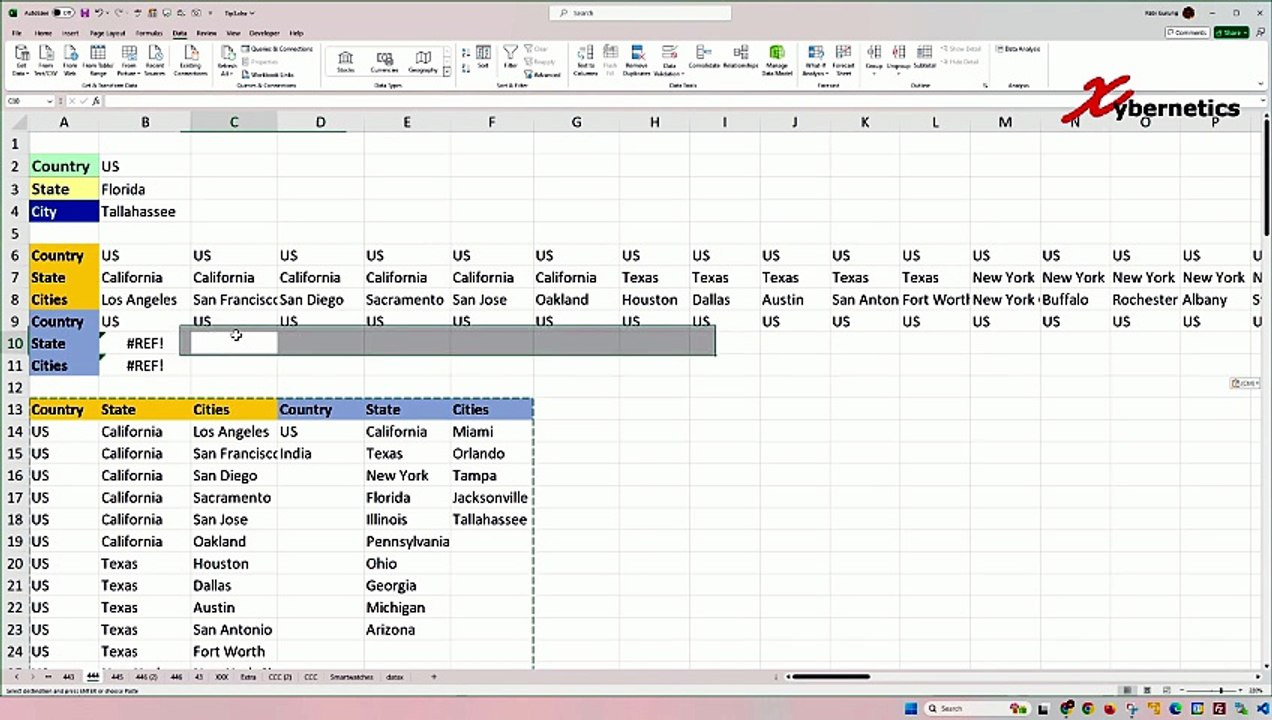Collapse the ribbon with chevron

pos(1260,86)
